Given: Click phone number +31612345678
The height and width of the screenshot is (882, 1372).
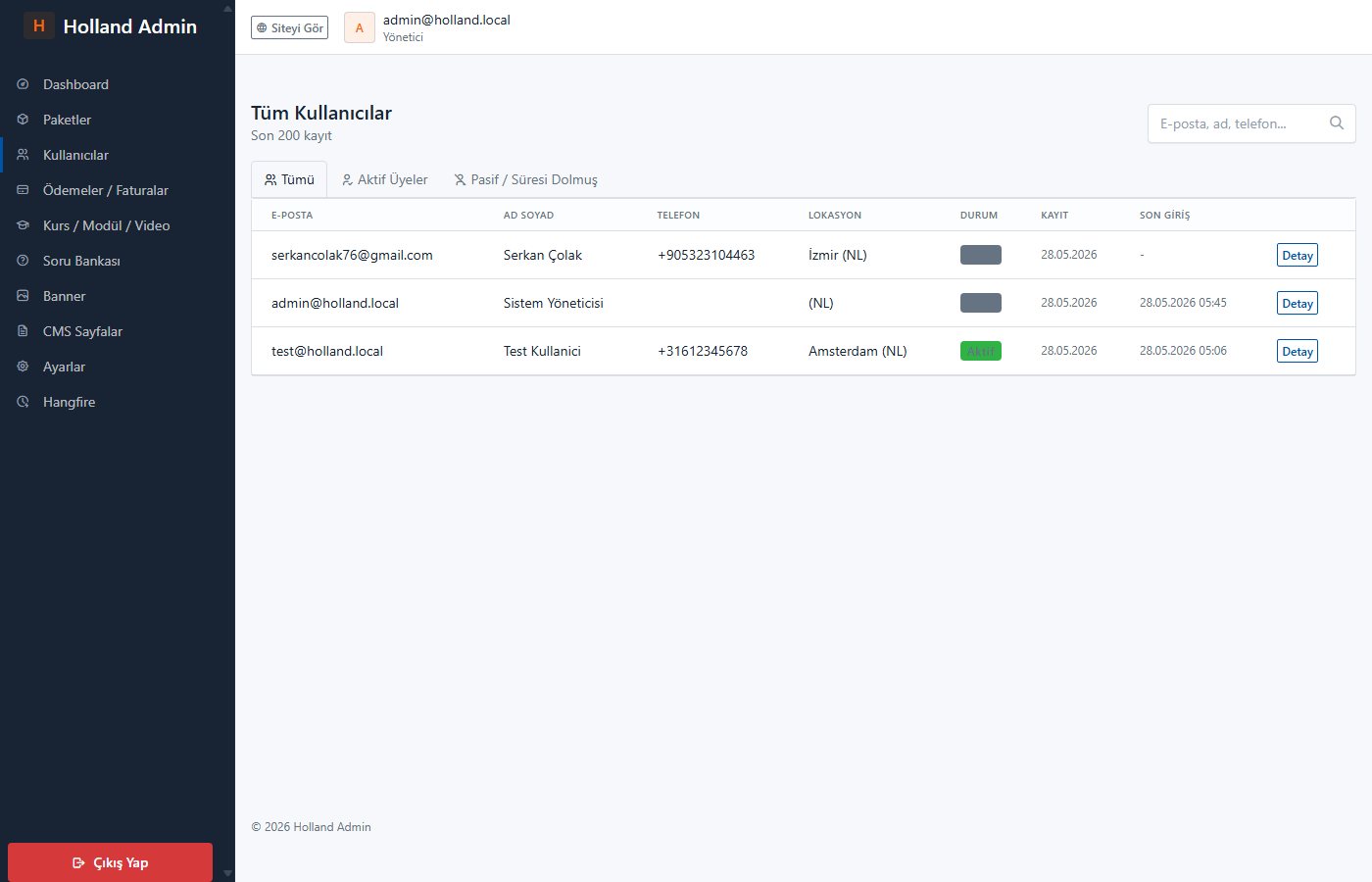Looking at the screenshot, I should pyautogui.click(x=703, y=351).
